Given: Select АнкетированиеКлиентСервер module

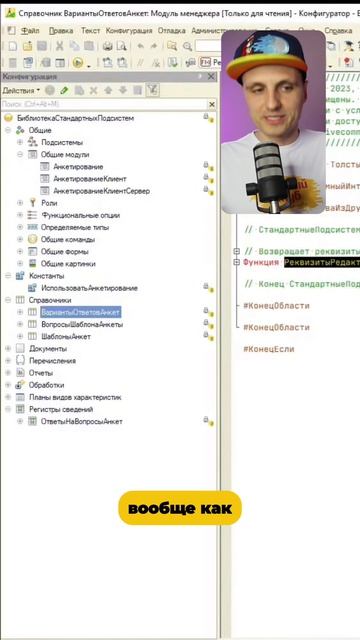Looking at the screenshot, I should (x=101, y=191).
